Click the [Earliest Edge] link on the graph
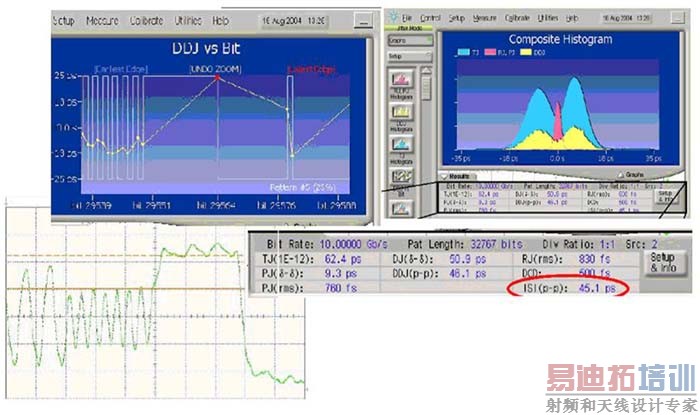The image size is (700, 415). pos(121,69)
